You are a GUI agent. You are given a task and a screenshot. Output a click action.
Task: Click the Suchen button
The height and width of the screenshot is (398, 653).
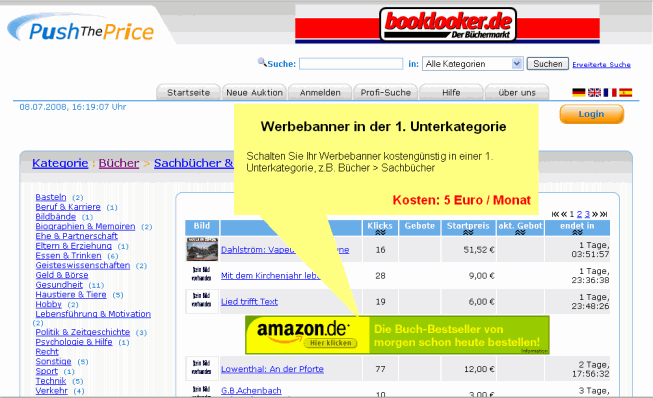point(548,64)
